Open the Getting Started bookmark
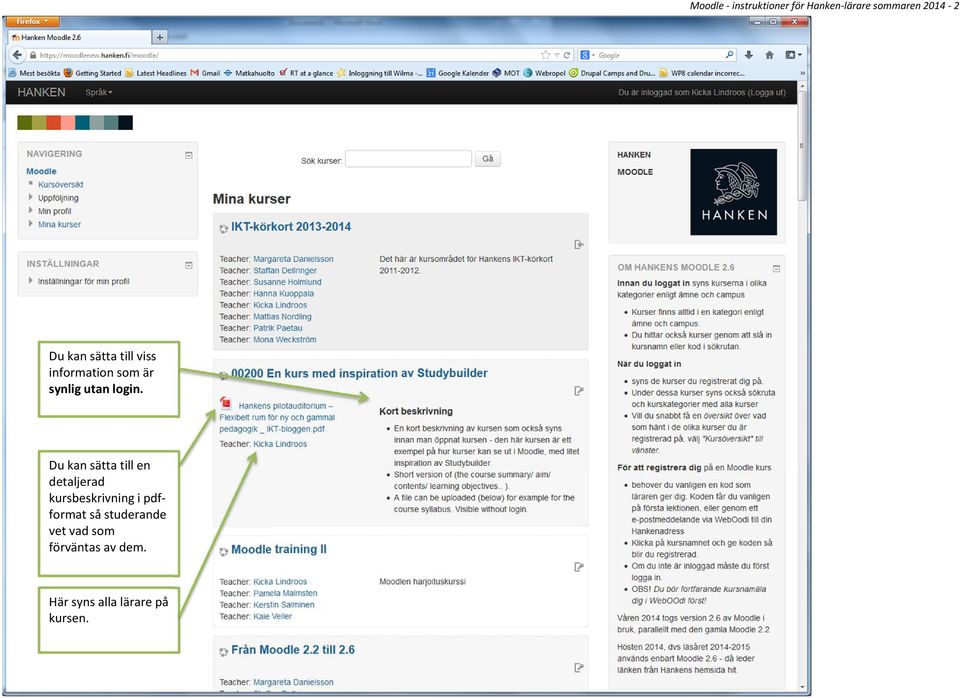The image size is (960, 698). (x=92, y=73)
